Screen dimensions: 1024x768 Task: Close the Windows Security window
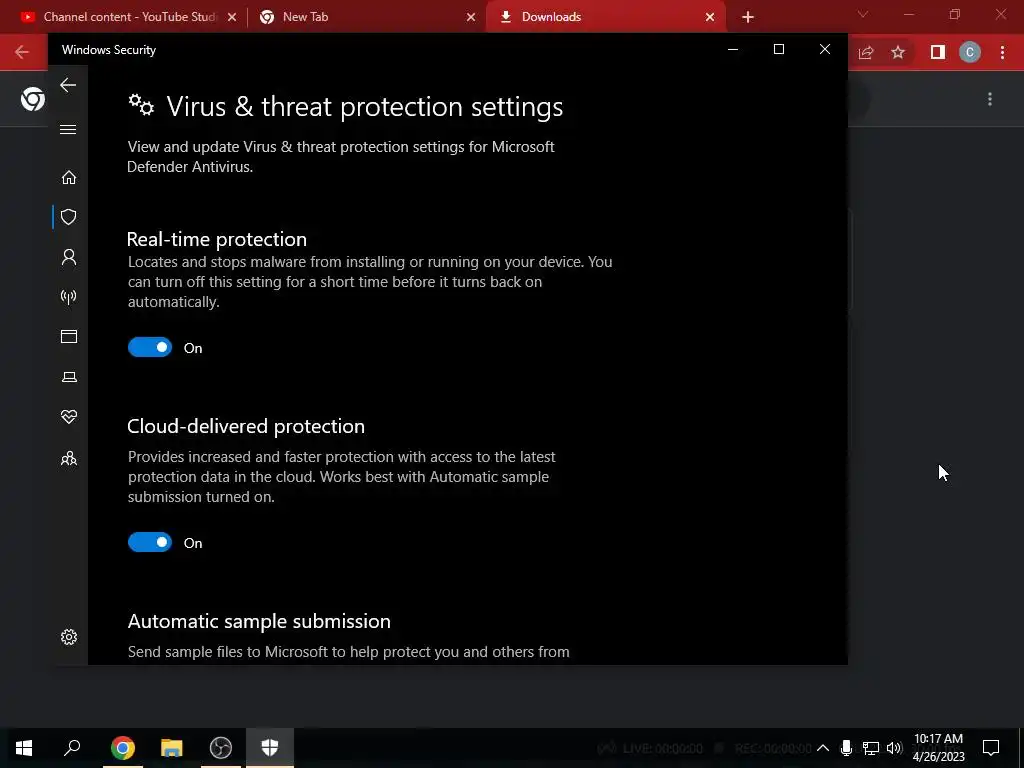825,50
